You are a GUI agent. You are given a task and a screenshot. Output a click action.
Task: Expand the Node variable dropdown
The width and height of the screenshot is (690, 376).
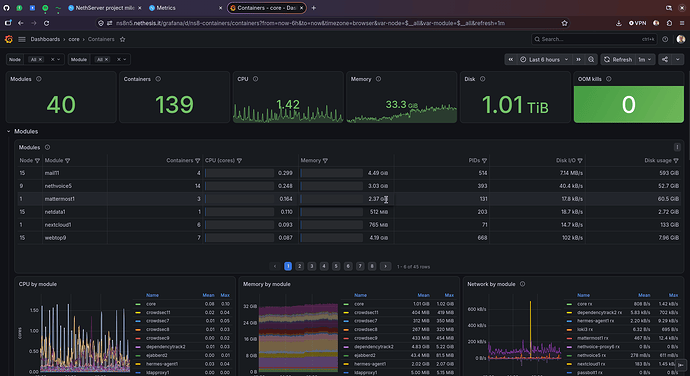tap(59, 59)
